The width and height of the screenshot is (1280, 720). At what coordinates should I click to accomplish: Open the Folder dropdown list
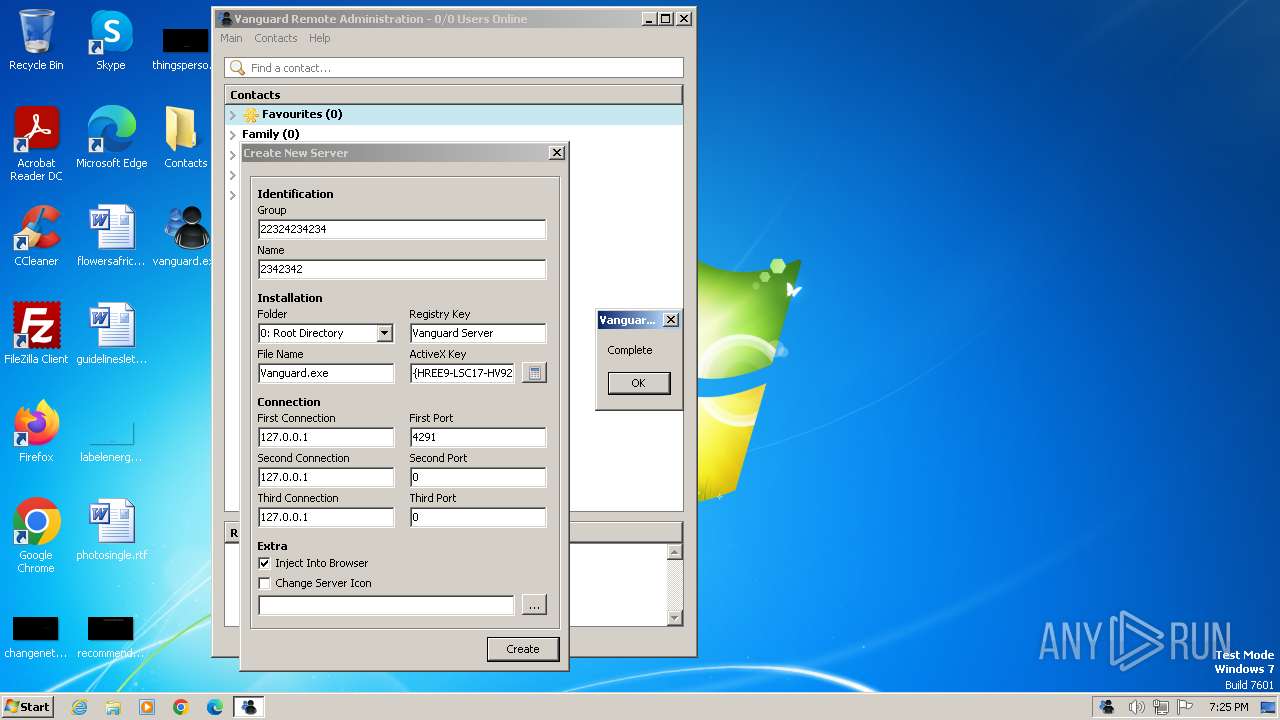384,333
